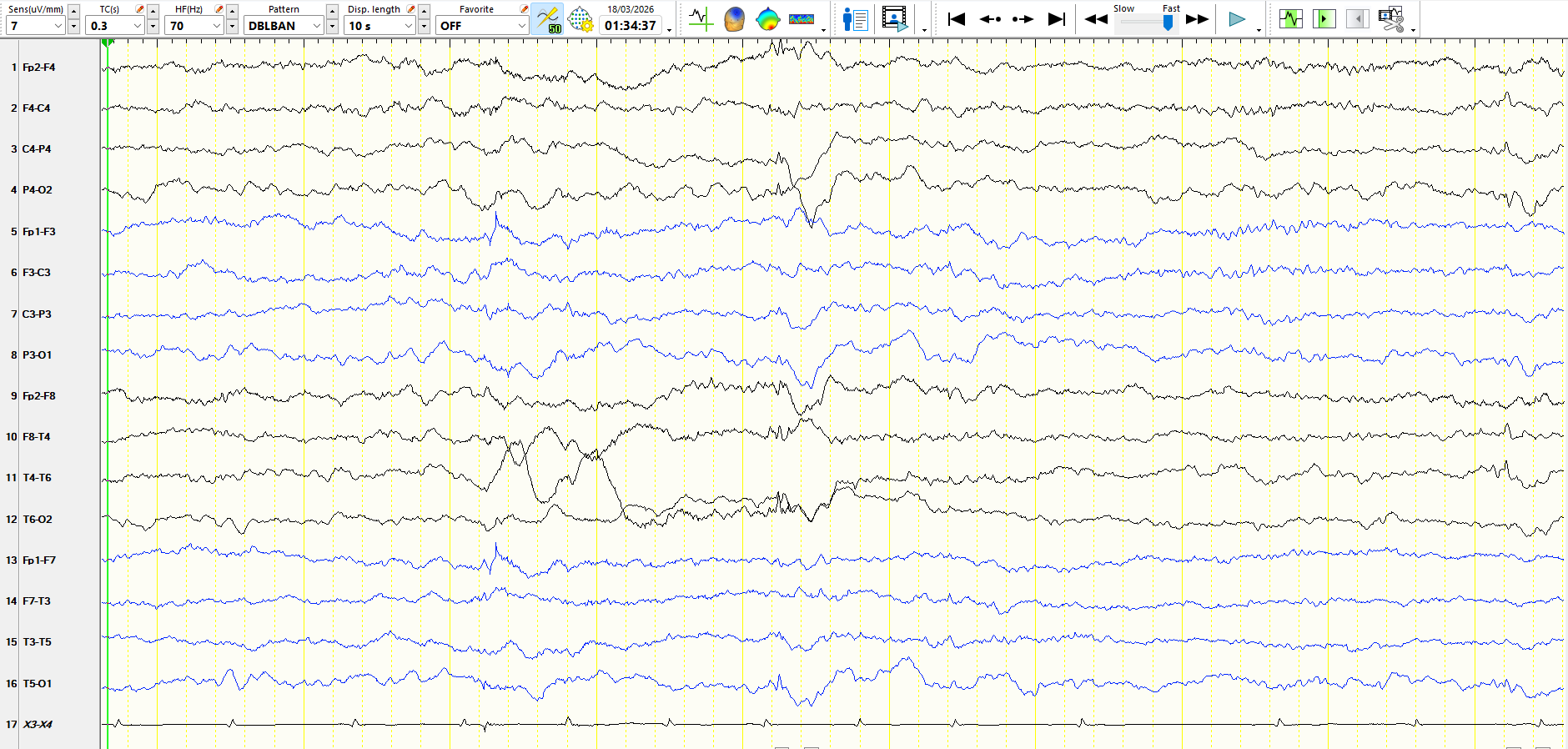
Task: Click the green waveform review icon
Action: (1290, 18)
